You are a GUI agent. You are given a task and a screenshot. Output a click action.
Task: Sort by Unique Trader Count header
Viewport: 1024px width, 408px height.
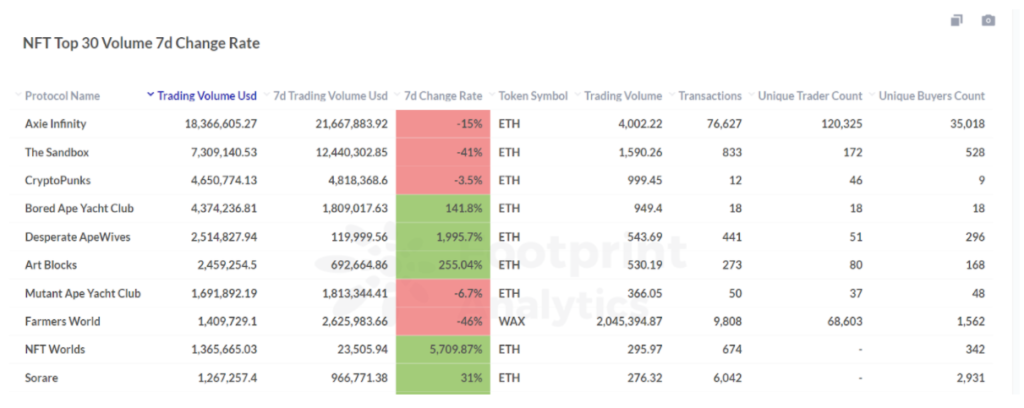810,96
